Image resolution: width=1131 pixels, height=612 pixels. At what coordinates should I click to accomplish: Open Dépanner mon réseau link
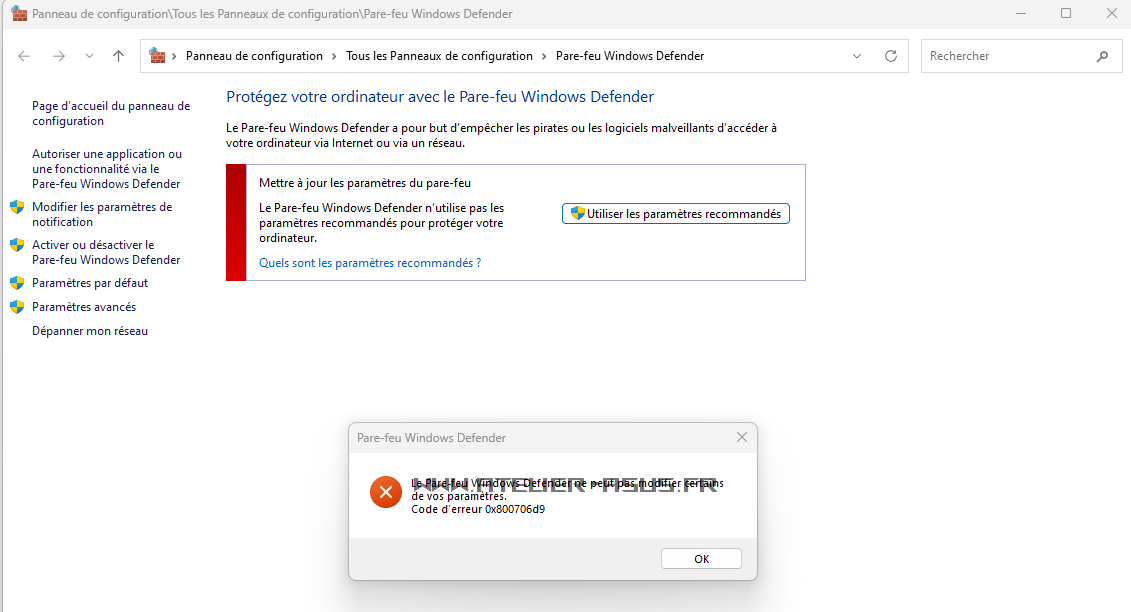point(90,331)
